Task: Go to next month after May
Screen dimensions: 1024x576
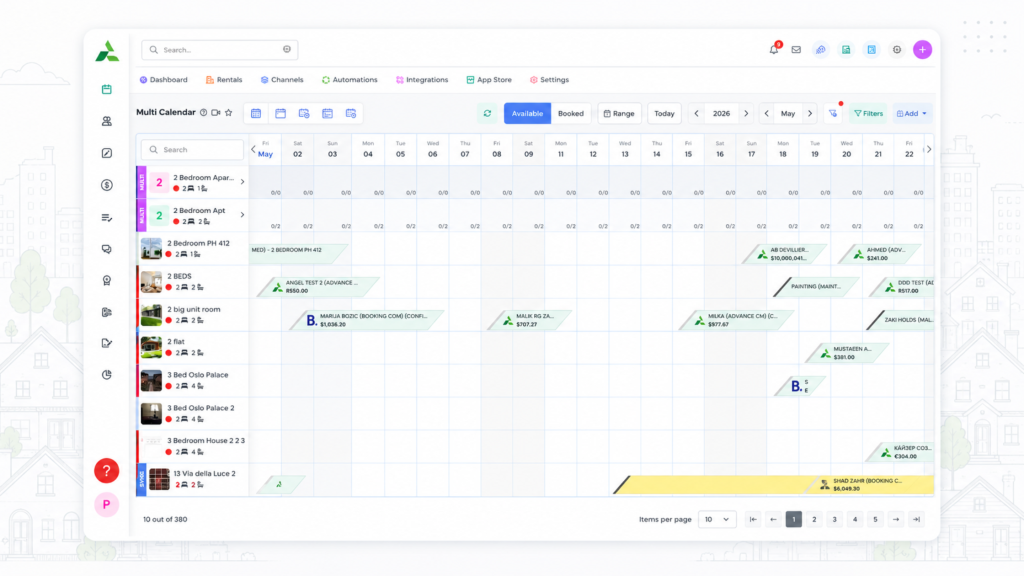Action: (x=810, y=114)
